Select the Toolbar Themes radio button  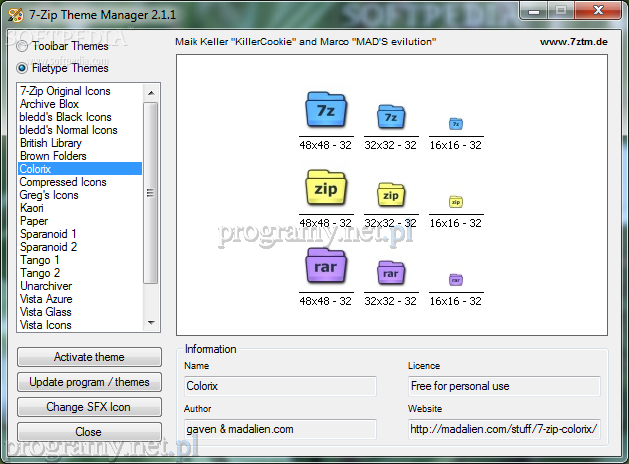[22, 46]
